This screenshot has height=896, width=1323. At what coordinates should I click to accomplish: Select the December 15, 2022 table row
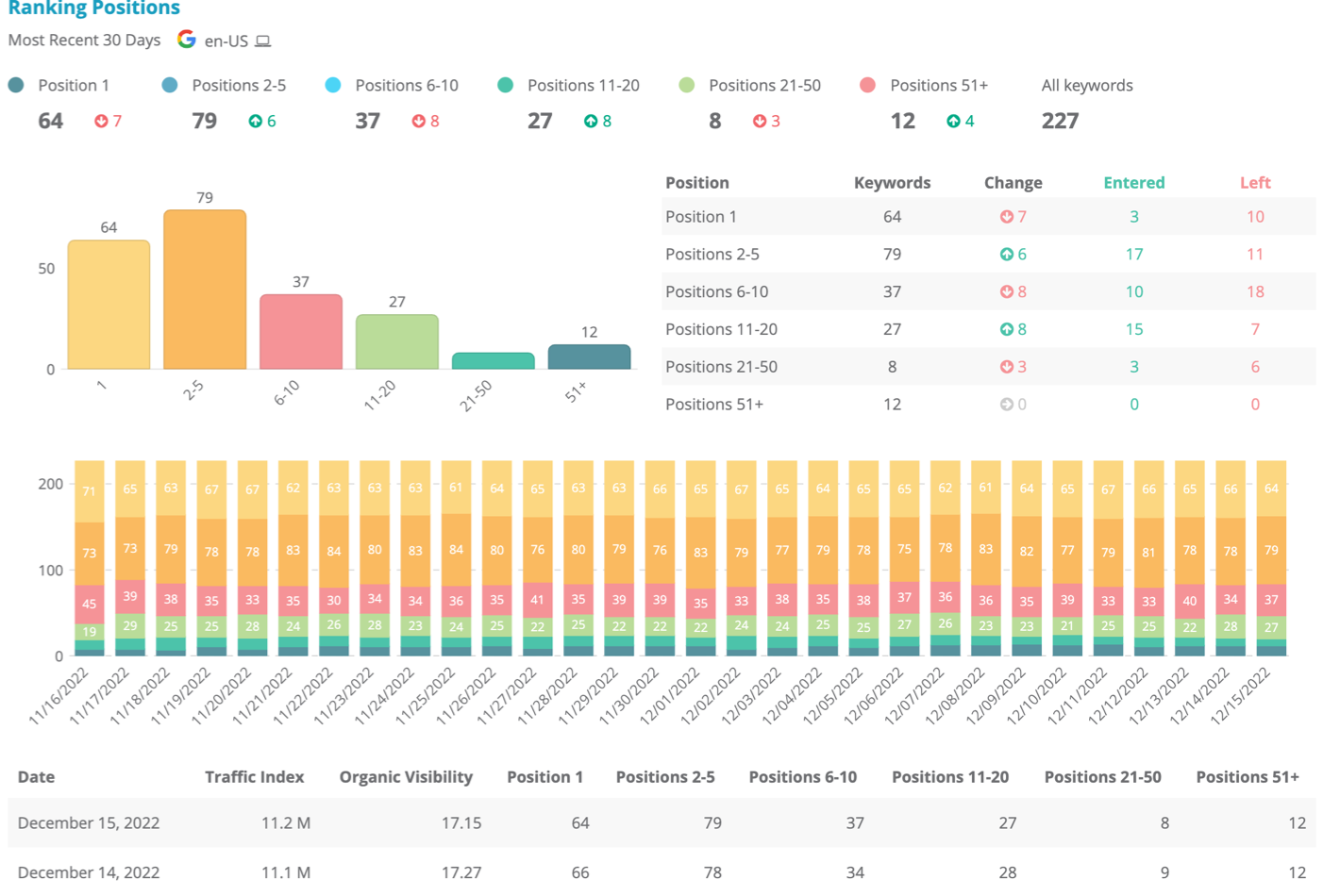coord(661,822)
